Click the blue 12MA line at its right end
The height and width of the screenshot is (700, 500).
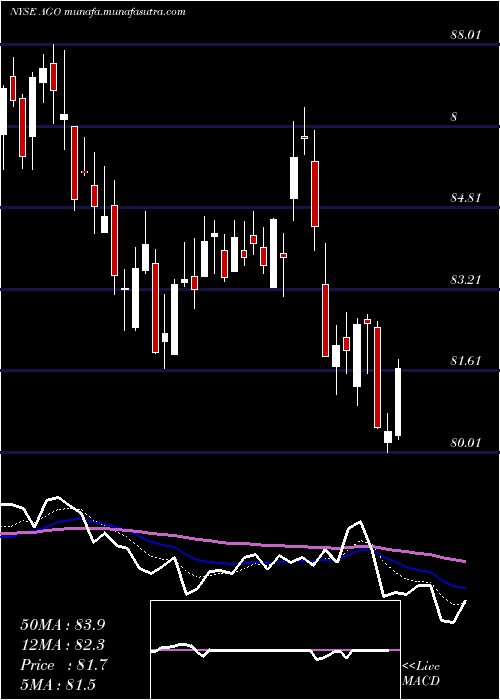[463, 588]
